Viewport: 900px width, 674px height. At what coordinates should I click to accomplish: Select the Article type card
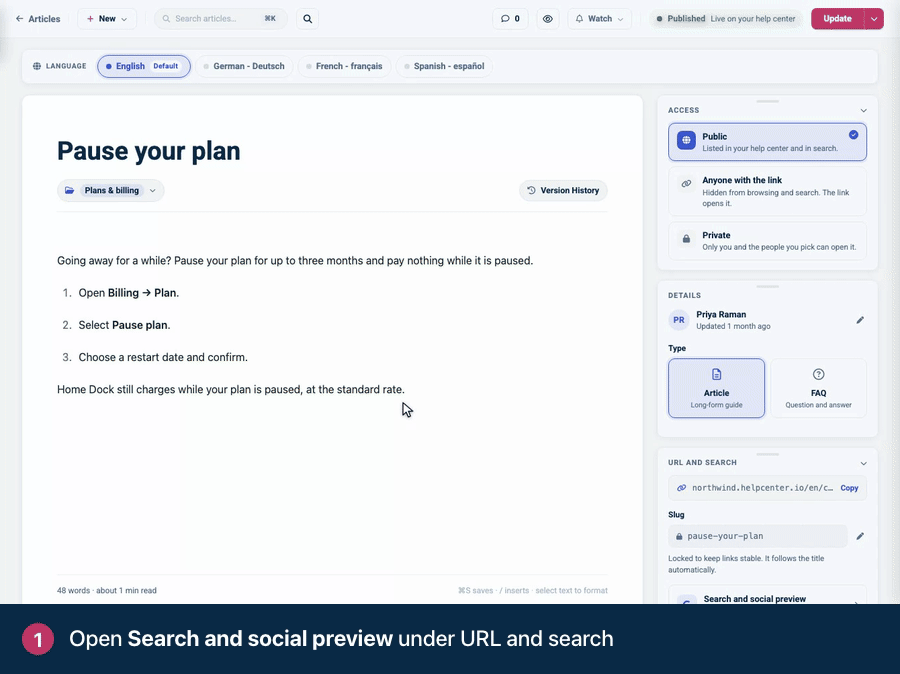[716, 388]
